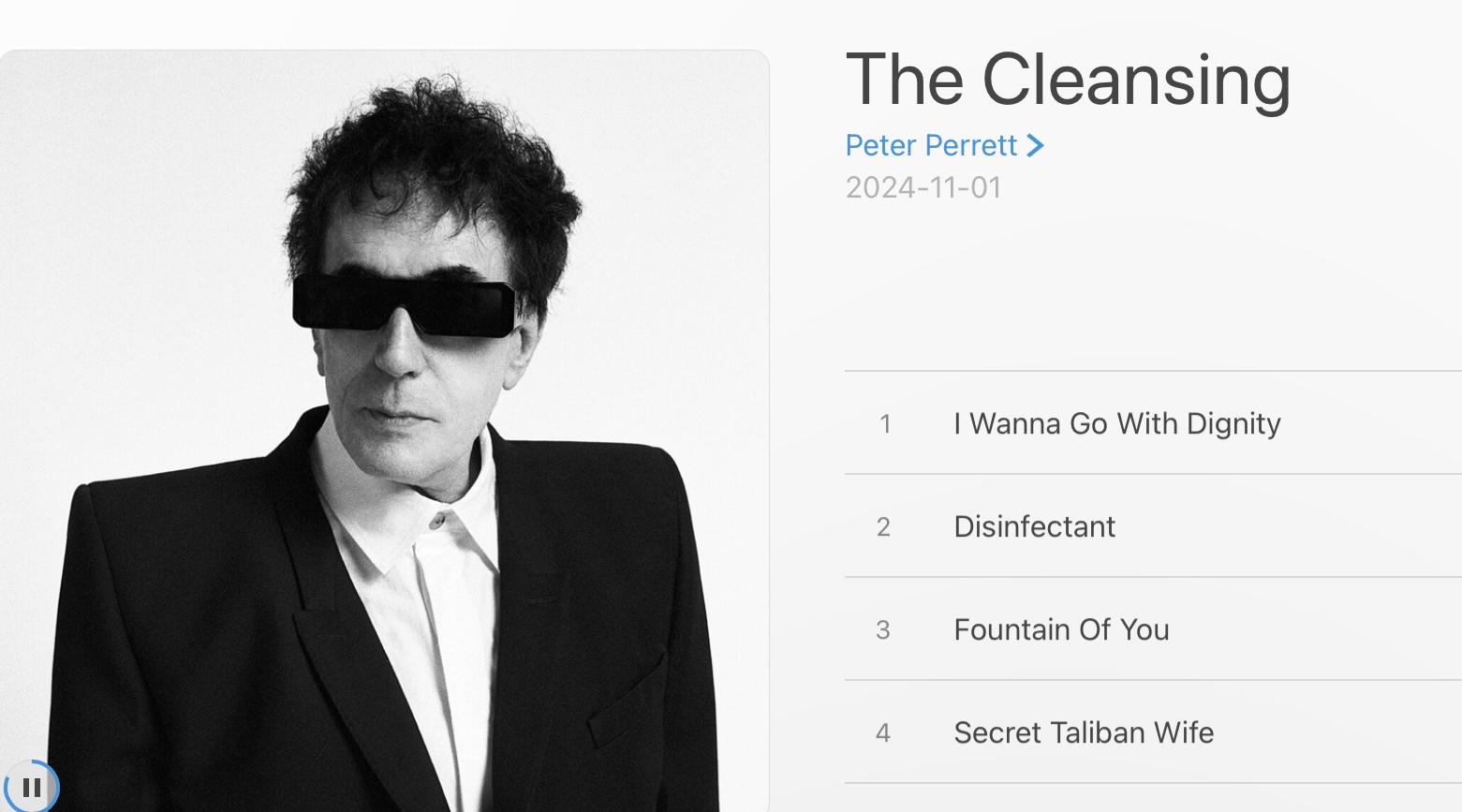The image size is (1462, 812).
Task: Open The Cleansing album artwork
Action: [384, 431]
